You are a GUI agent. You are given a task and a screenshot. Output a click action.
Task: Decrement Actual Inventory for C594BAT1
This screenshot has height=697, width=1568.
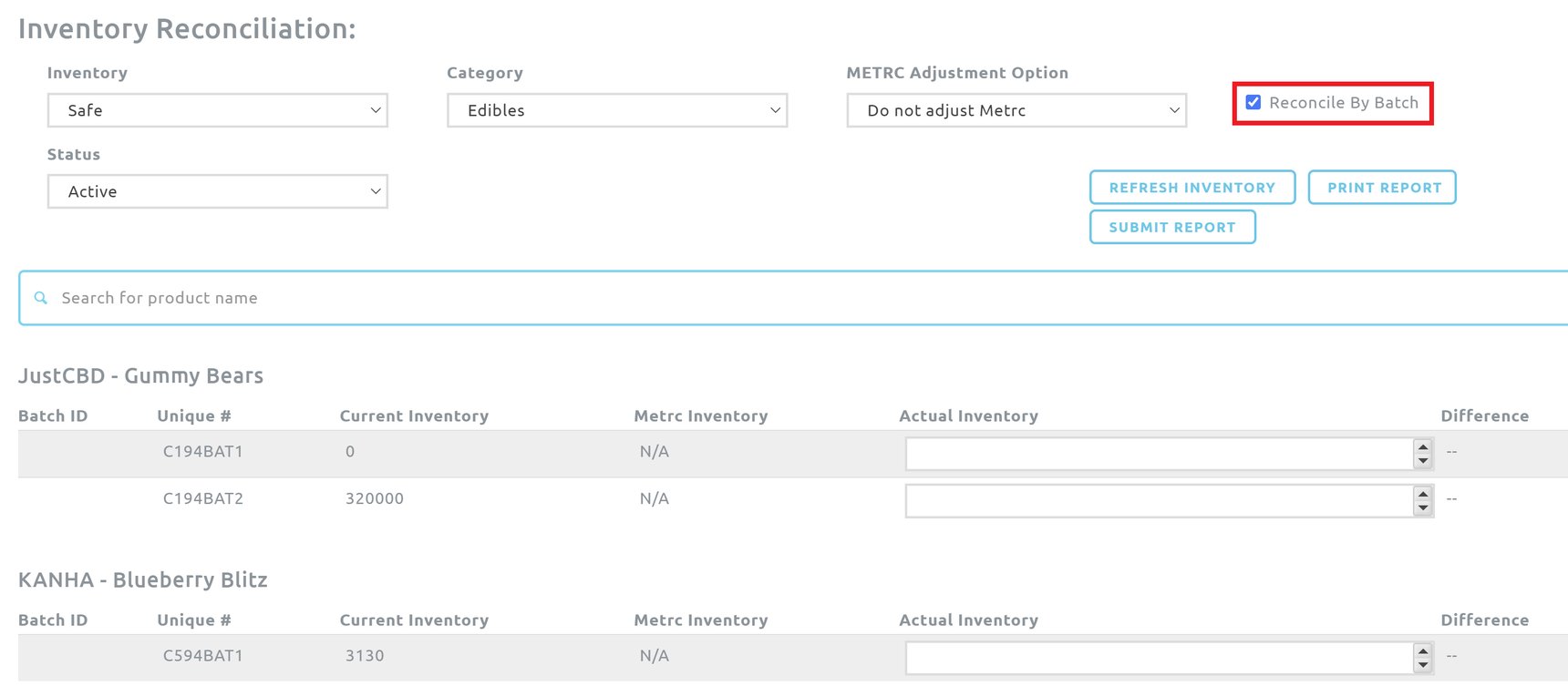[1423, 665]
